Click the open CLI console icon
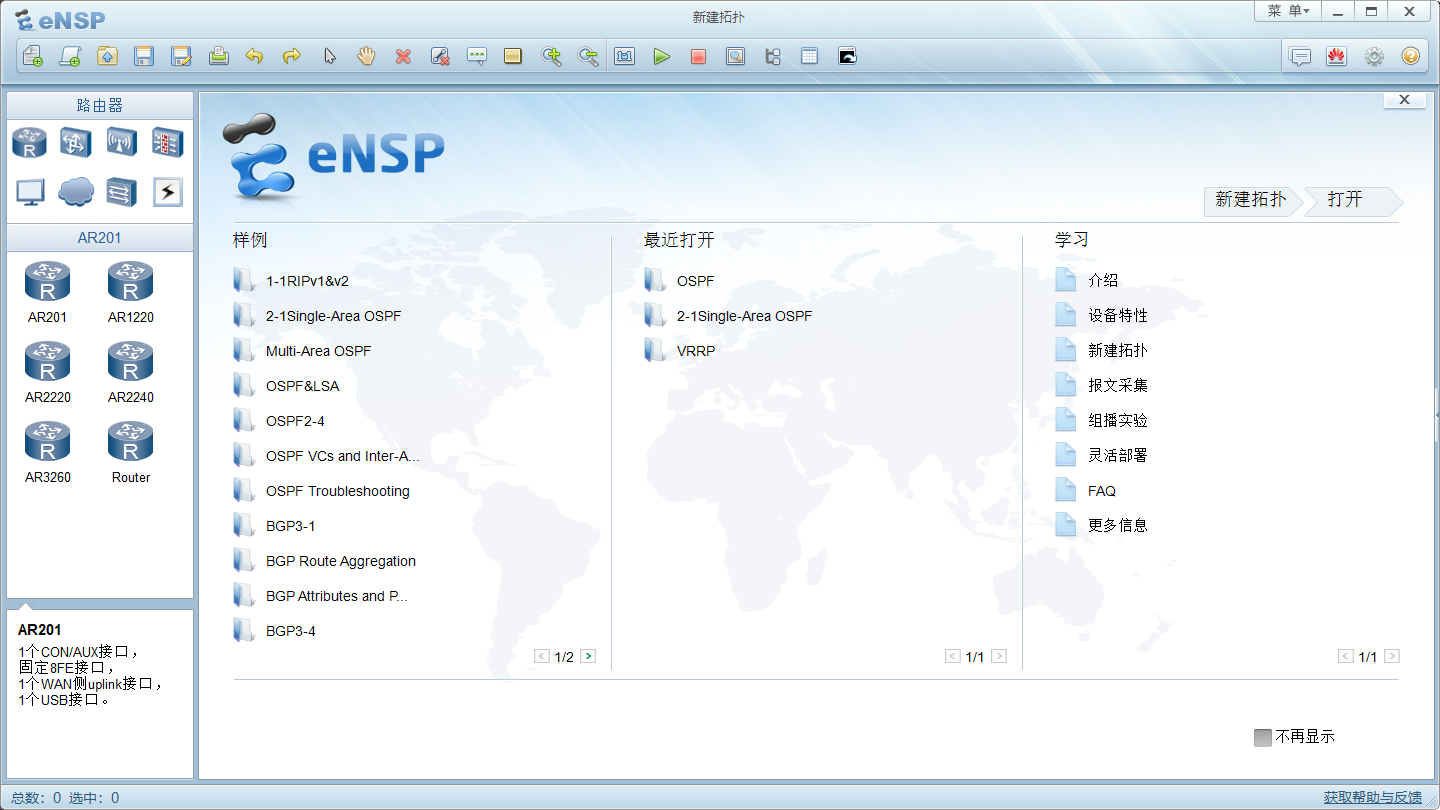1440x810 pixels. coord(847,56)
